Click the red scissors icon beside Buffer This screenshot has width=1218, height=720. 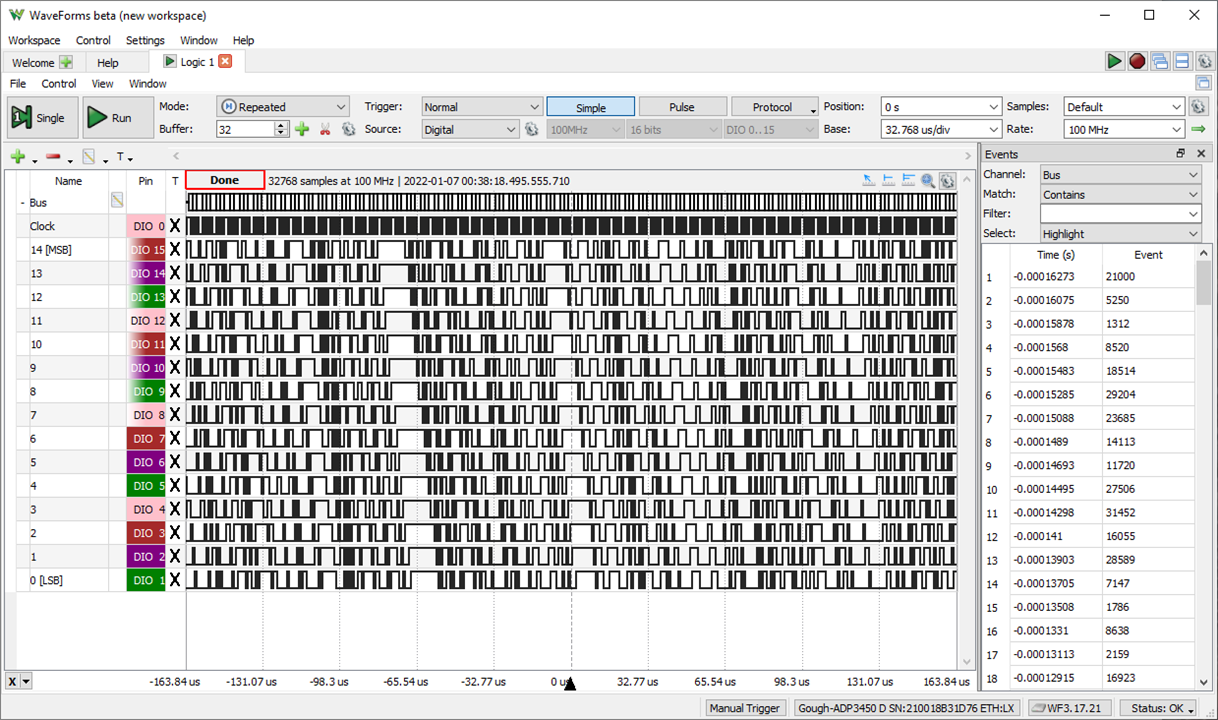click(325, 129)
